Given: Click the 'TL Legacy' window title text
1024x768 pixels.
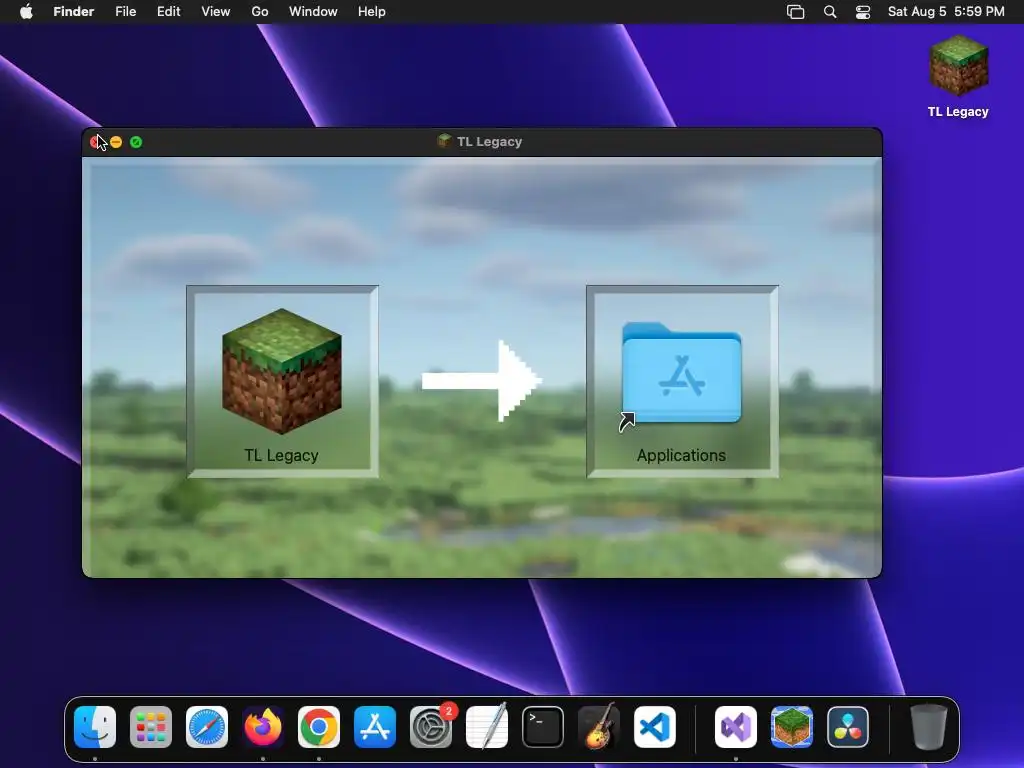Looking at the screenshot, I should click(x=489, y=142).
